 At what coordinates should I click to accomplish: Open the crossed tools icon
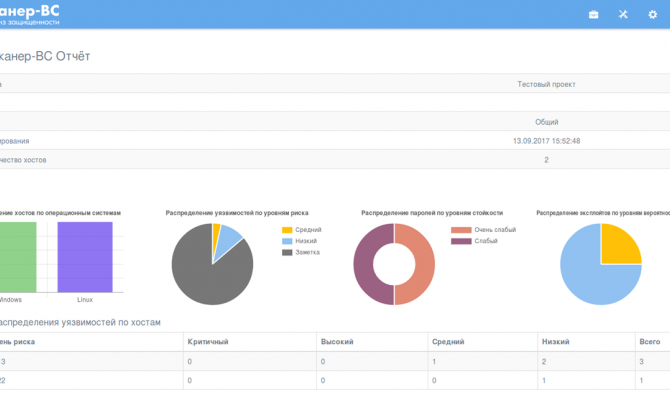click(x=623, y=15)
